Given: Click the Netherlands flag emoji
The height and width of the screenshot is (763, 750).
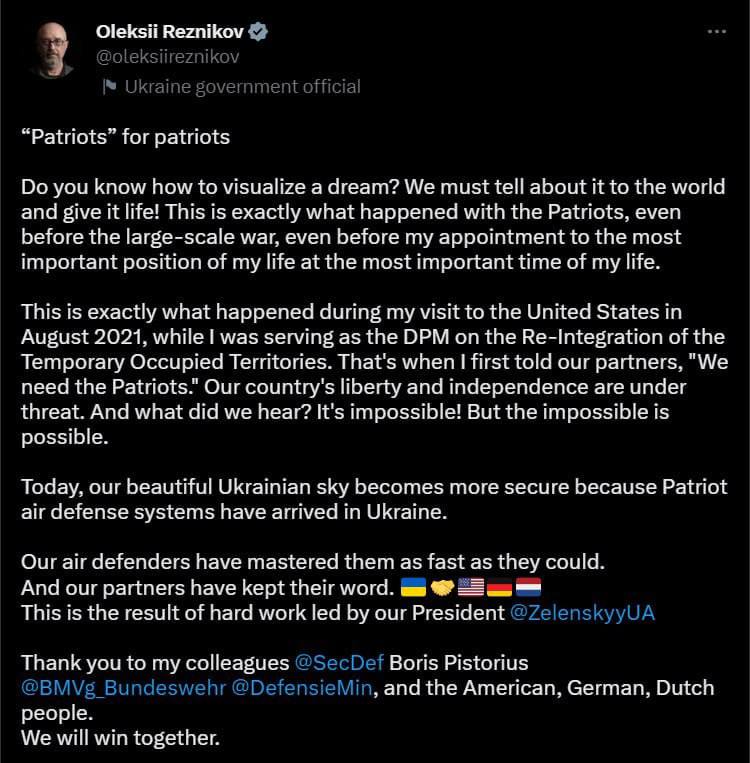Looking at the screenshot, I should (527, 587).
